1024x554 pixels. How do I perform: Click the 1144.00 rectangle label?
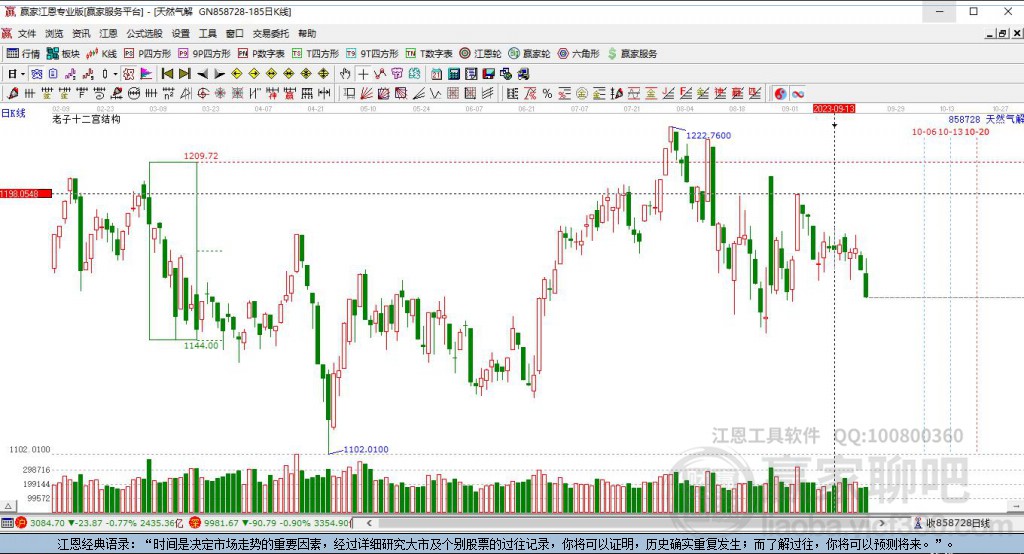201,346
